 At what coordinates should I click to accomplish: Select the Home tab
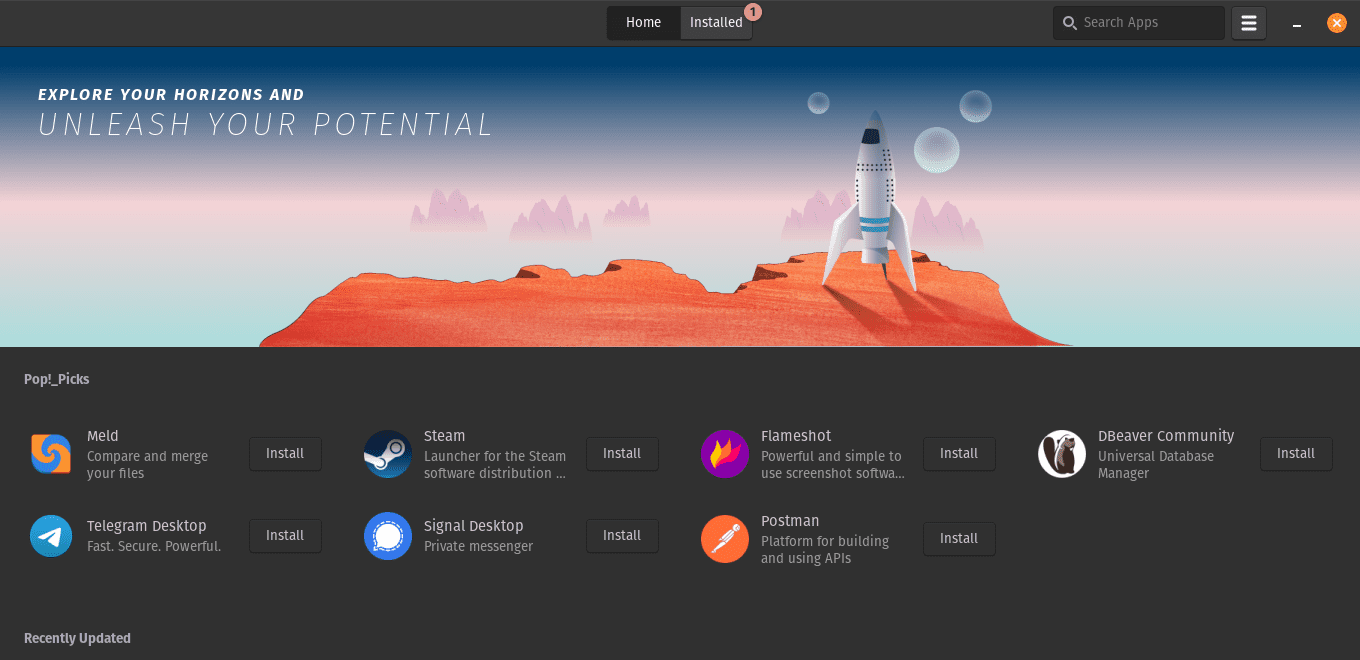[643, 22]
